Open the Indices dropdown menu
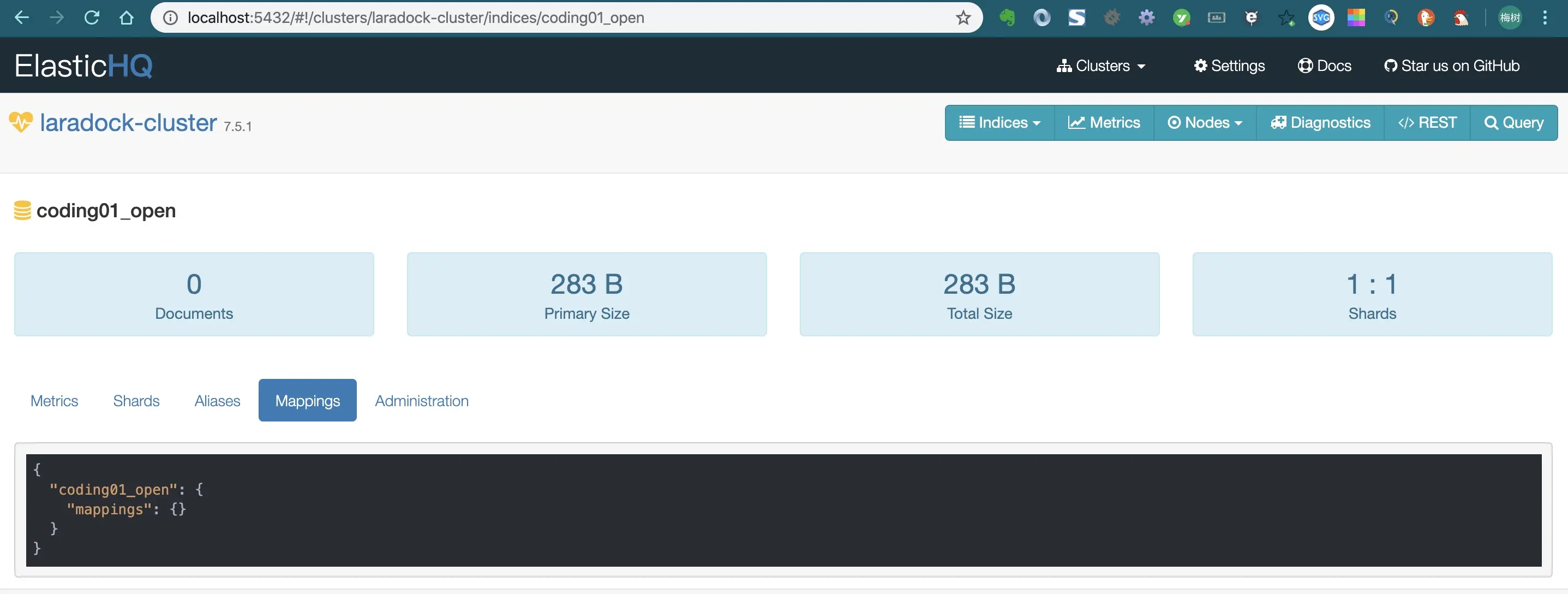 [1000, 122]
